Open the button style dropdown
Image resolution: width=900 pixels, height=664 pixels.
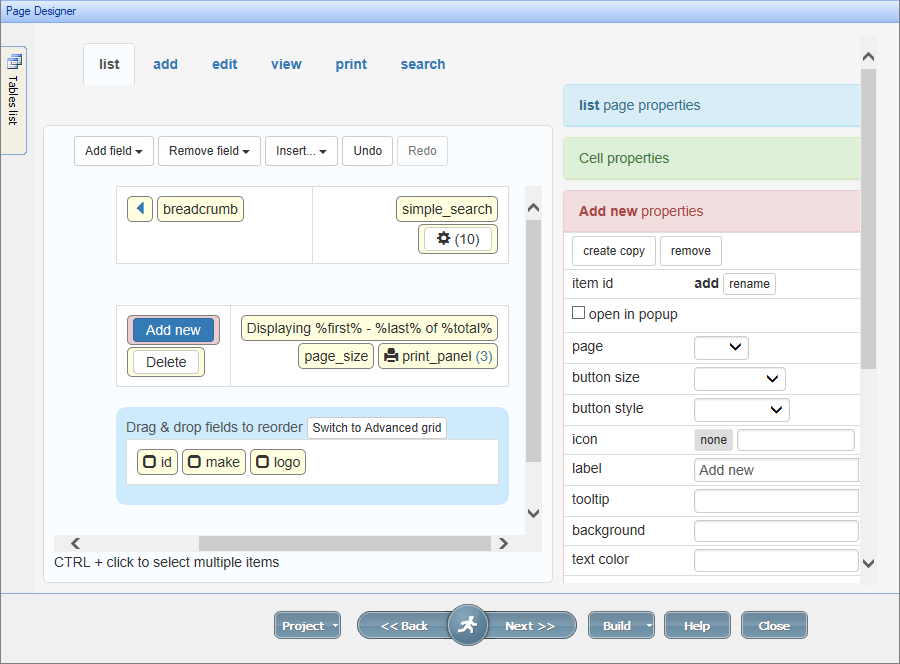(741, 409)
